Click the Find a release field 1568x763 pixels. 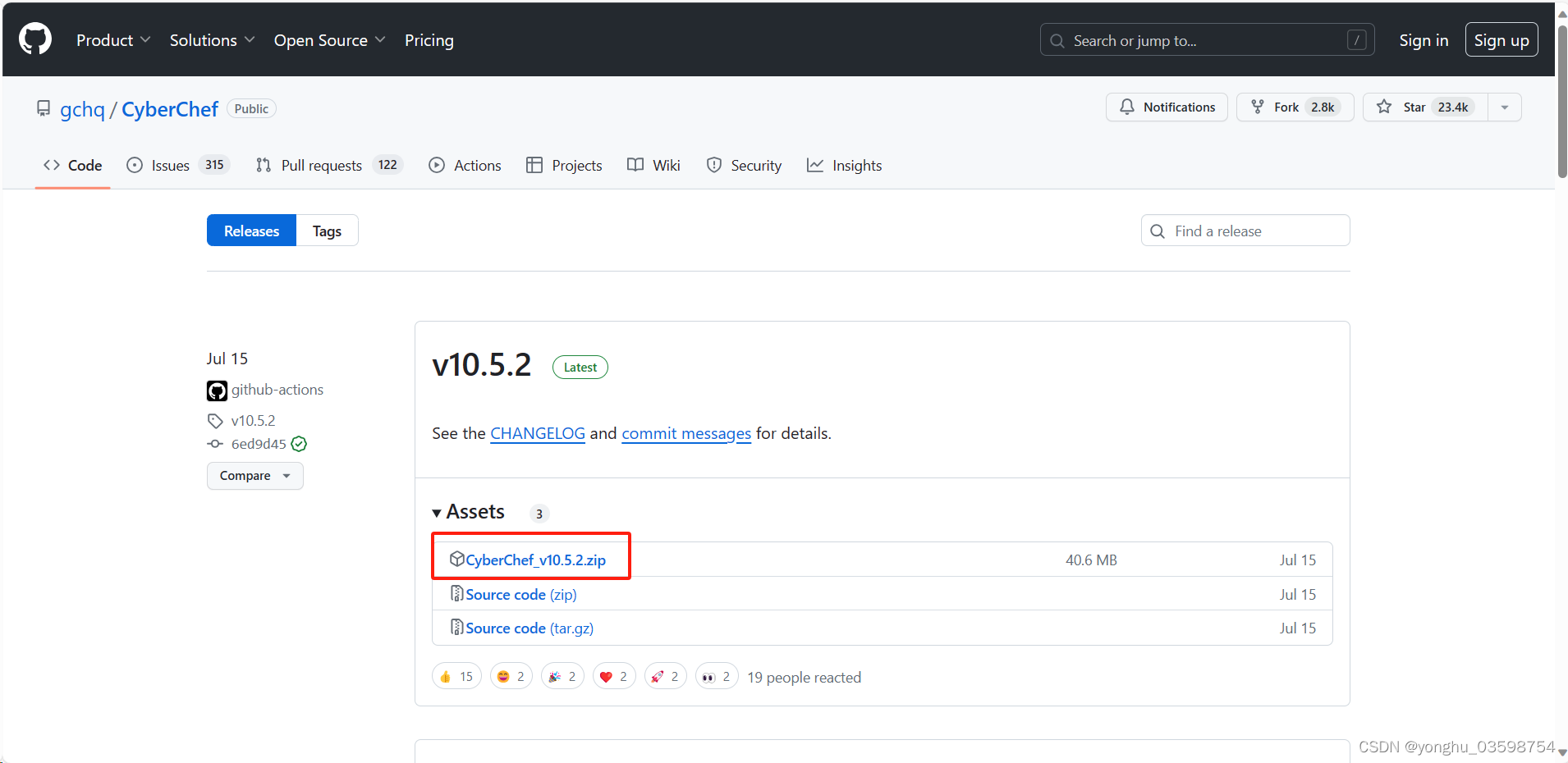coord(1245,231)
